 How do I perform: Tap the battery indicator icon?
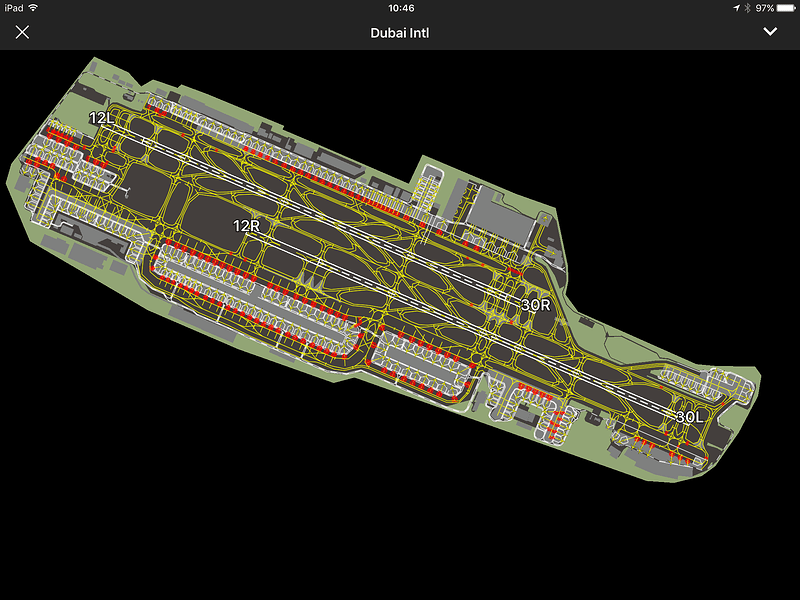pos(786,8)
